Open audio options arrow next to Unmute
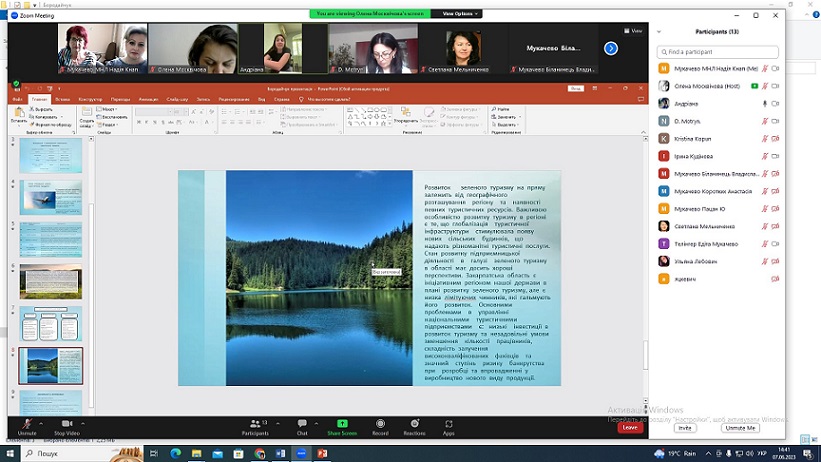821x462 pixels. pyautogui.click(x=41, y=423)
